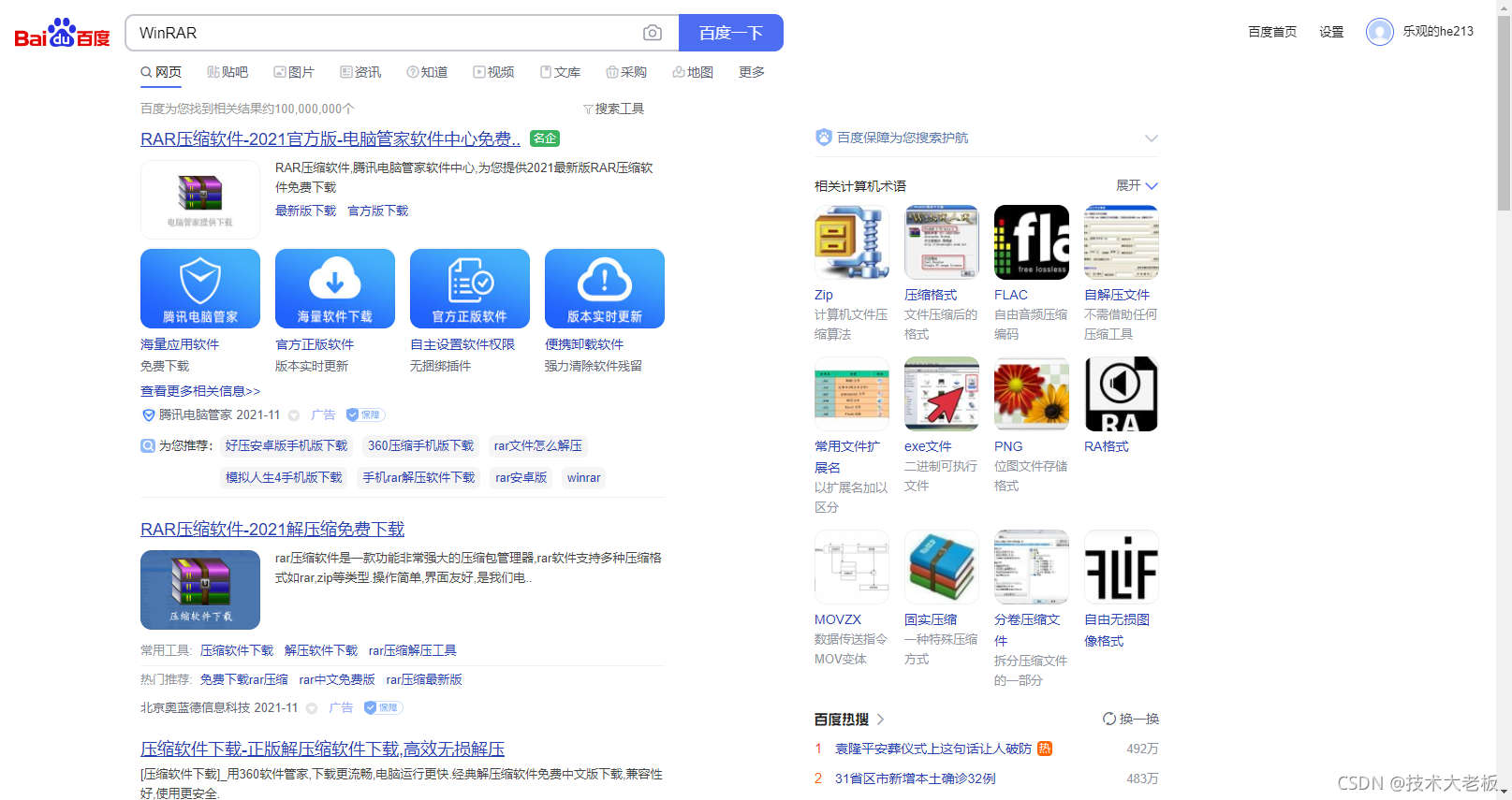The image size is (1512, 800).
Task: Click the 压缩软件下载 thumbnail in second result
Action: point(200,589)
